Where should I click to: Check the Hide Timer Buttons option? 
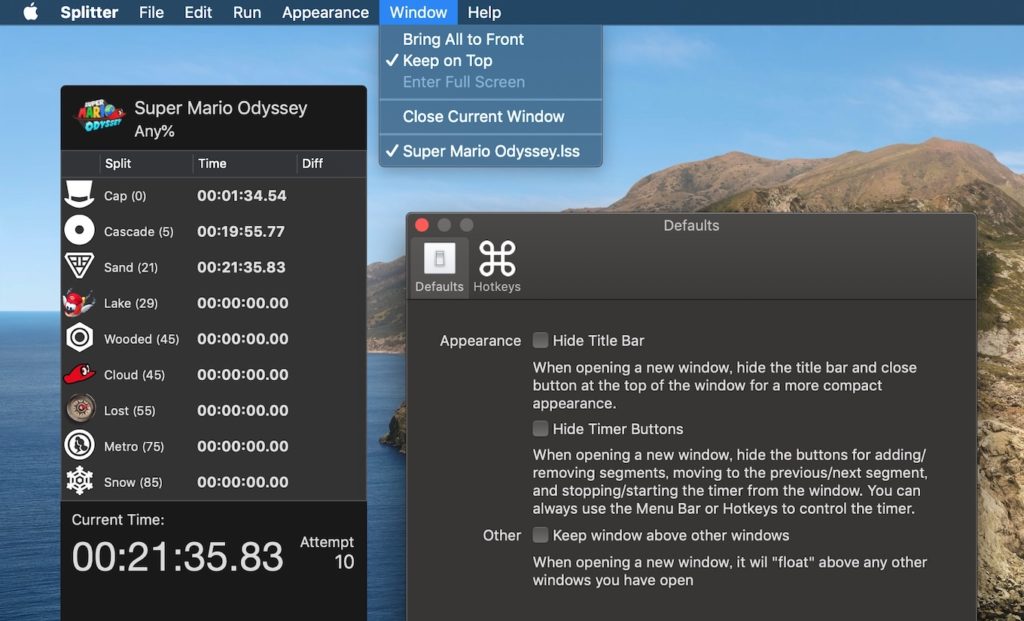click(541, 429)
